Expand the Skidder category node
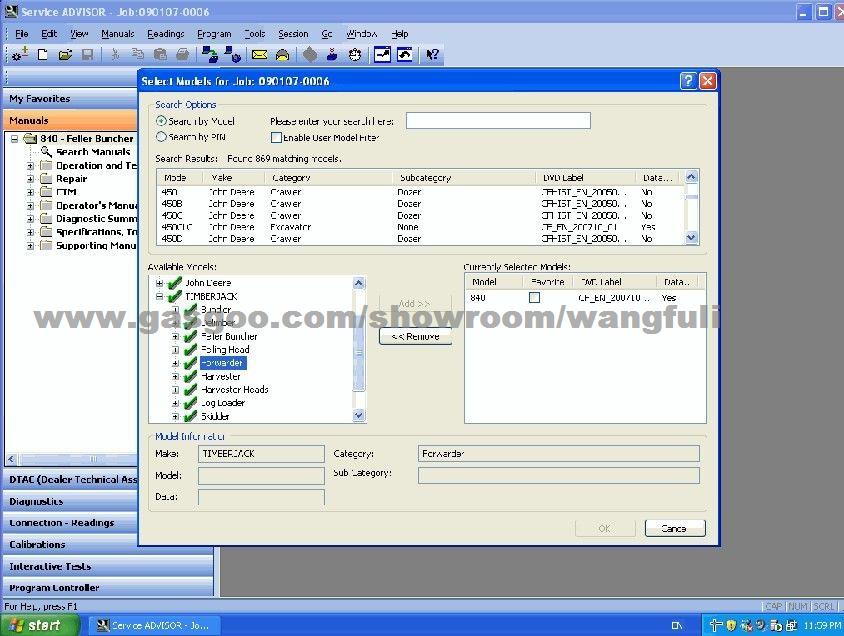This screenshot has height=636, width=844. pos(176,416)
